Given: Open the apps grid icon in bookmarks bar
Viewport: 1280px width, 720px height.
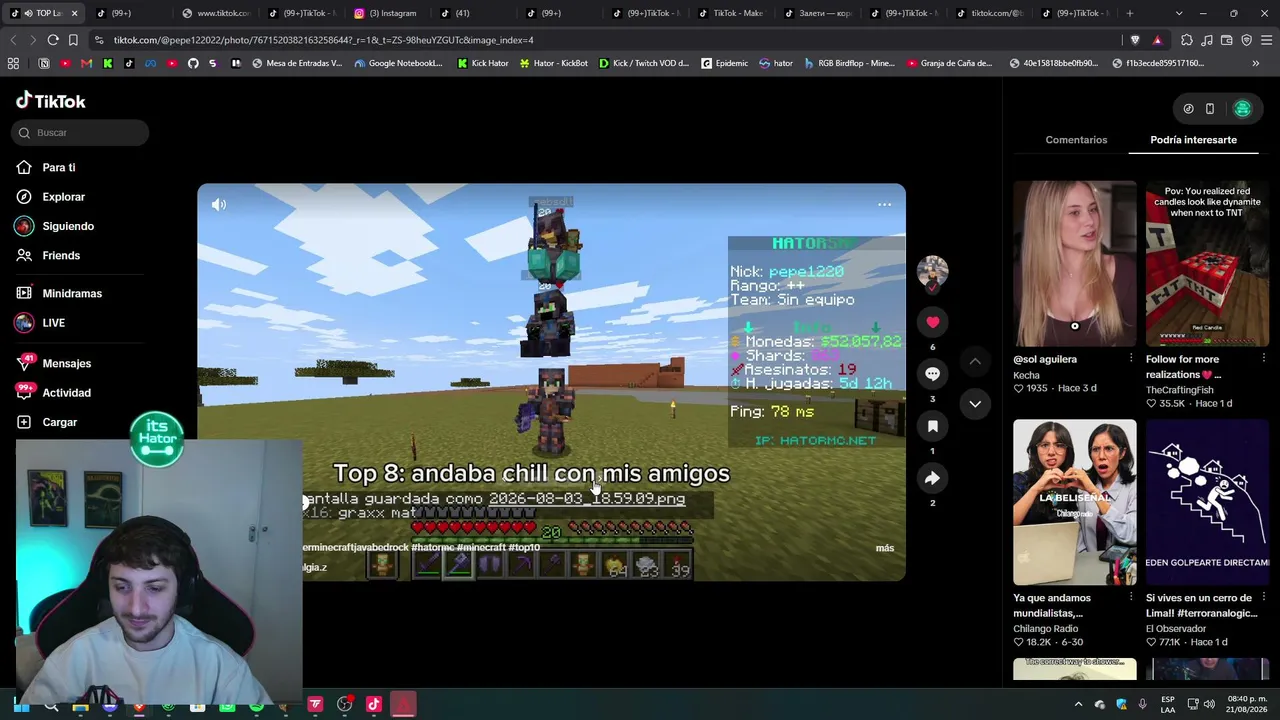Looking at the screenshot, I should click(13, 63).
